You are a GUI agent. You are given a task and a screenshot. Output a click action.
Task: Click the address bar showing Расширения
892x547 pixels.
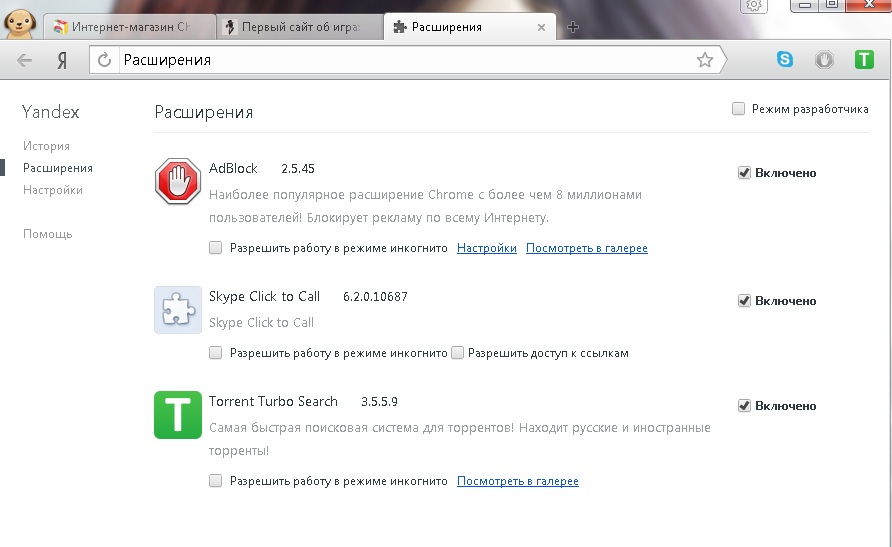point(400,60)
